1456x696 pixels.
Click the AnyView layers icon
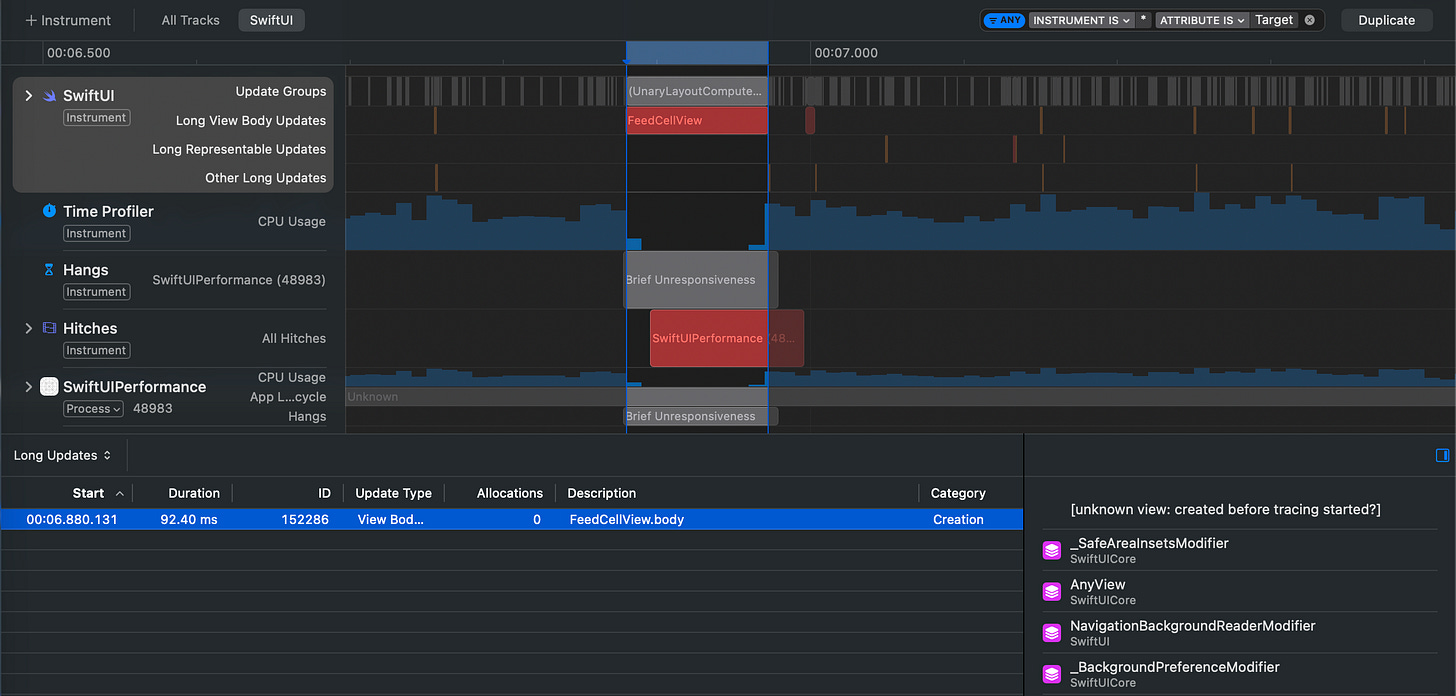pyautogui.click(x=1052, y=592)
